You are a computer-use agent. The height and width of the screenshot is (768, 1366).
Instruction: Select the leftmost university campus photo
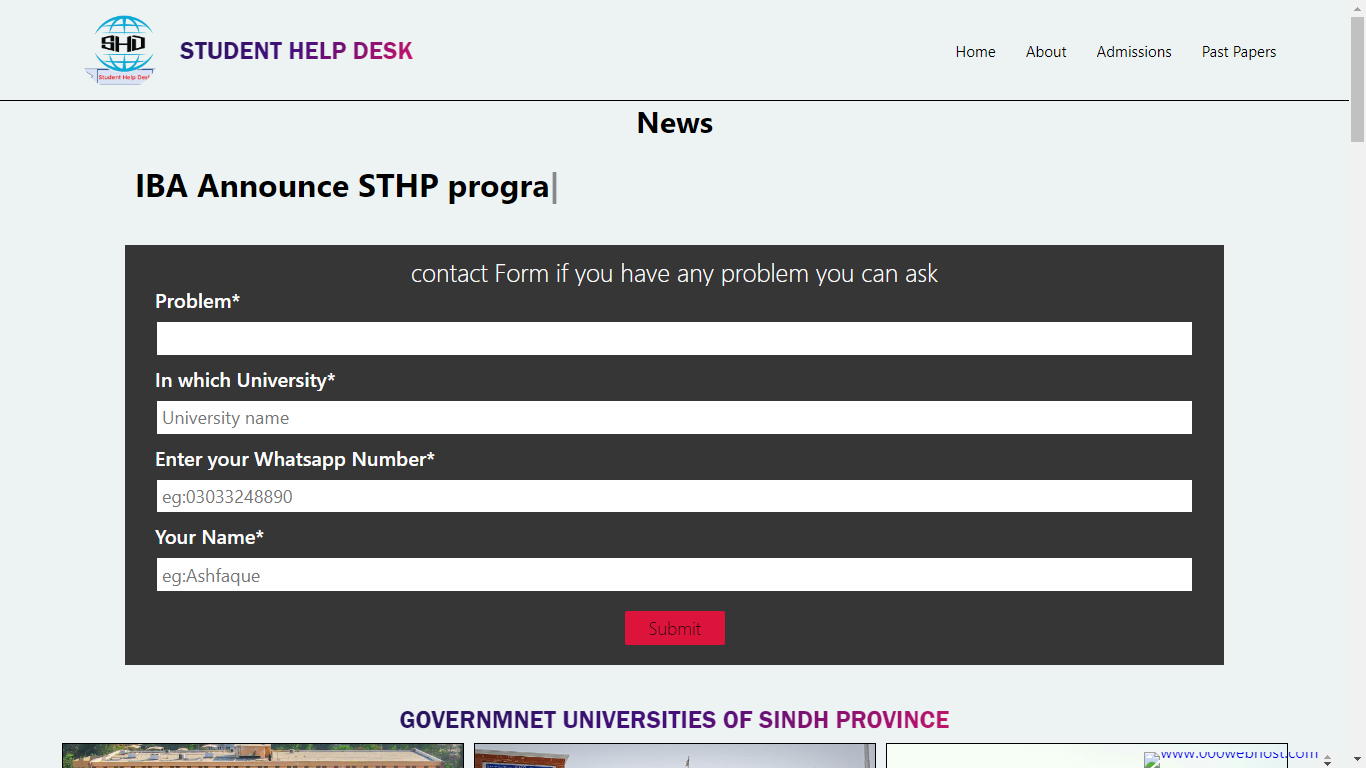262,758
